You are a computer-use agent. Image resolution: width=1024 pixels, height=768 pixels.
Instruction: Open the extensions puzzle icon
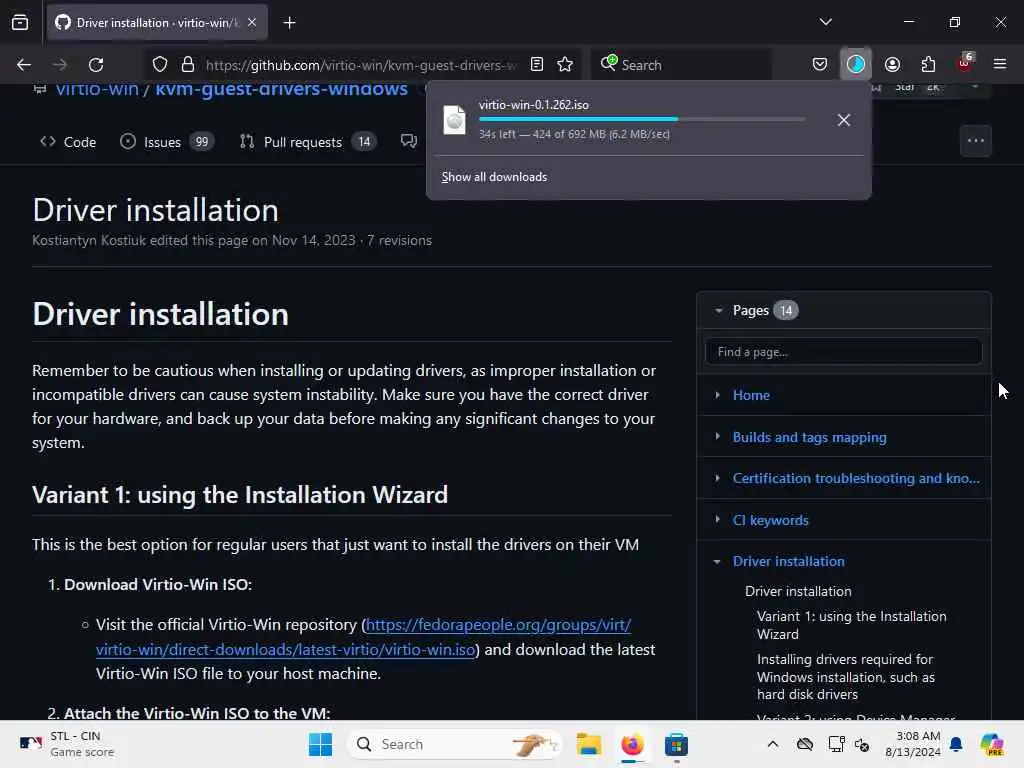(928, 65)
